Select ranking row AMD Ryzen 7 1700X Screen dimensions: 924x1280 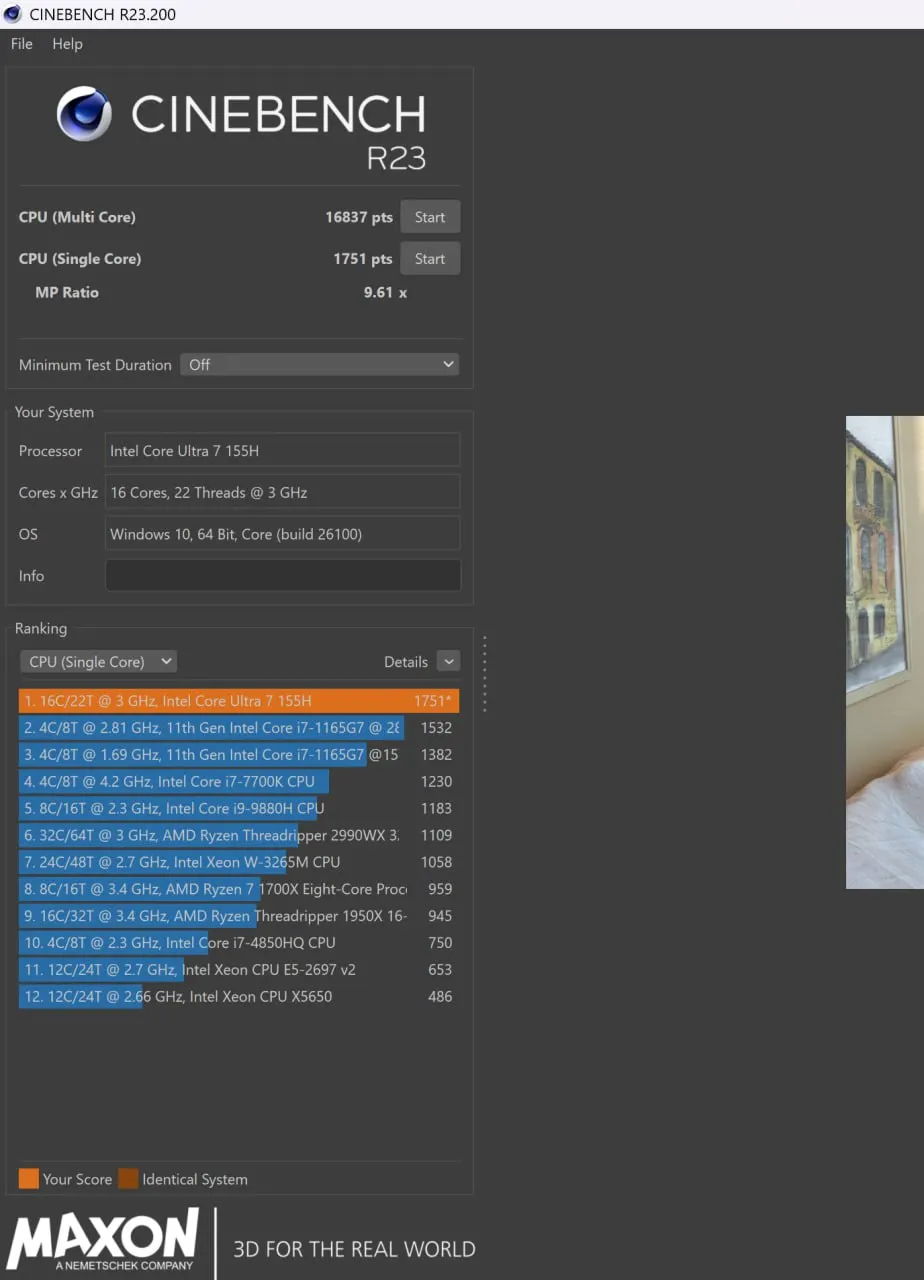click(x=239, y=889)
